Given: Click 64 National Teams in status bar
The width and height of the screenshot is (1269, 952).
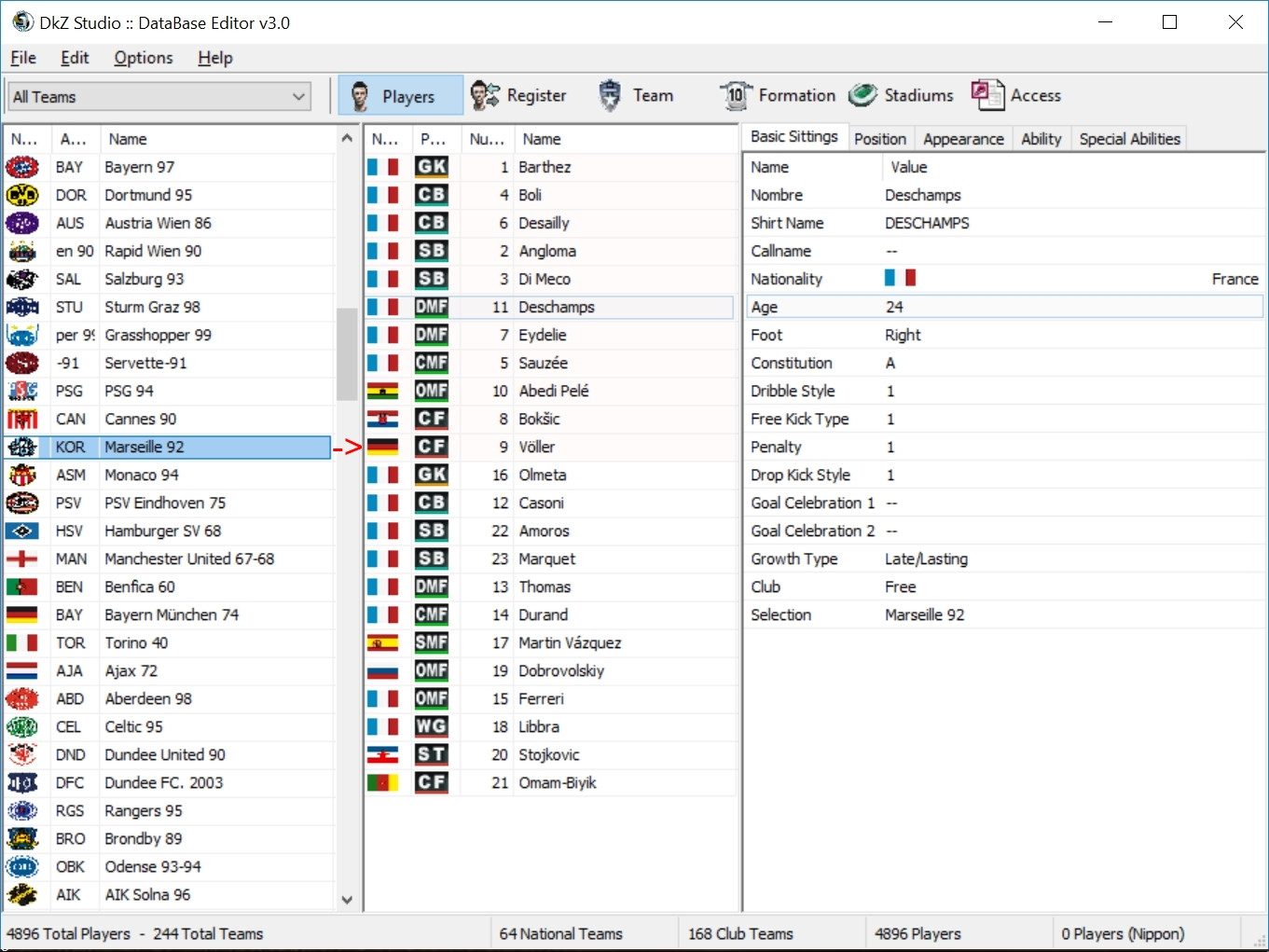Looking at the screenshot, I should (x=560, y=933).
